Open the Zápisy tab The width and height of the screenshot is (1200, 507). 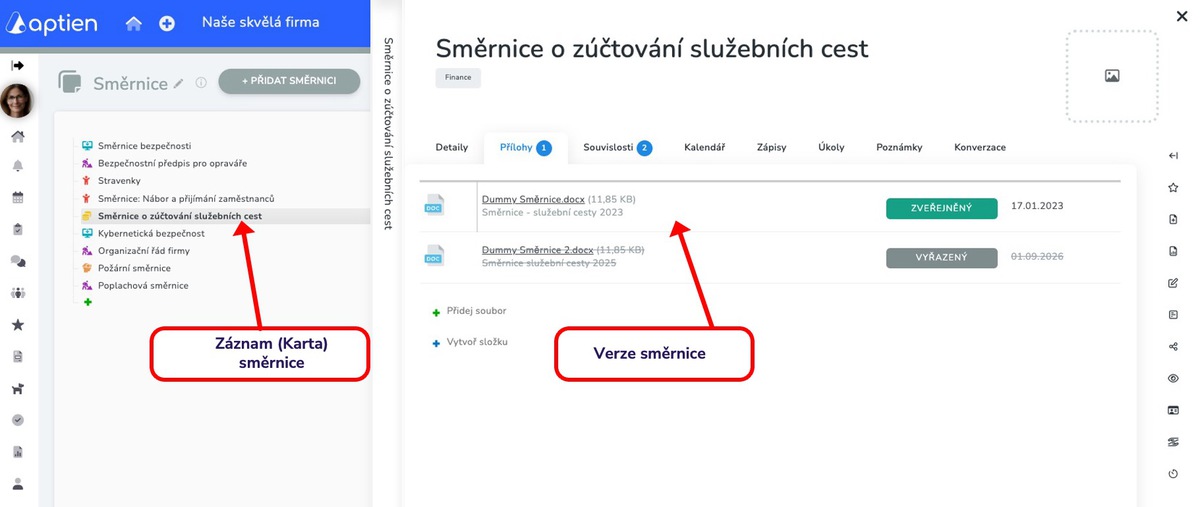pos(771,147)
